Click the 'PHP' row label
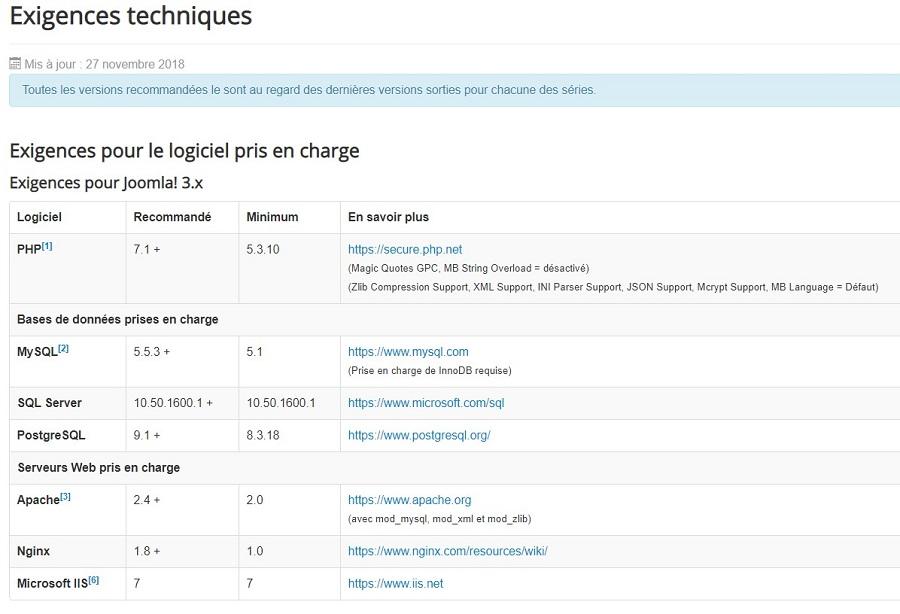Screen dimensions: 900x614 (29, 250)
